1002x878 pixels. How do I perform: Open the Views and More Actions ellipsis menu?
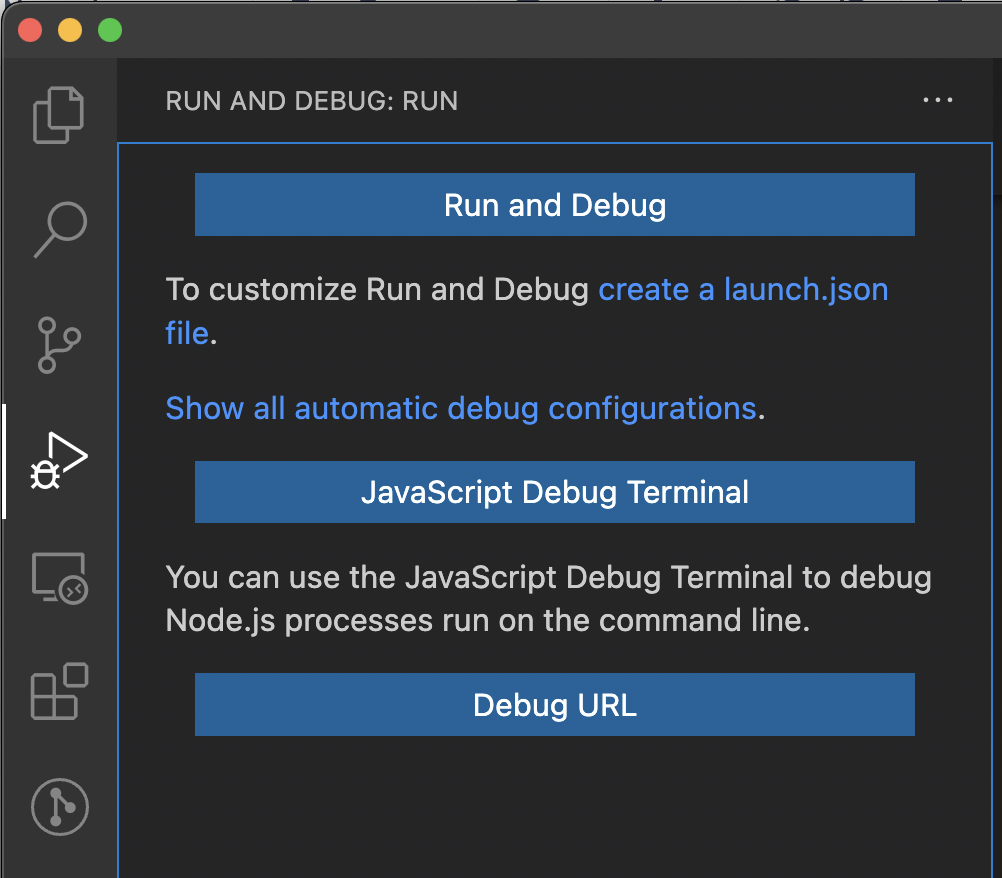[x=937, y=100]
